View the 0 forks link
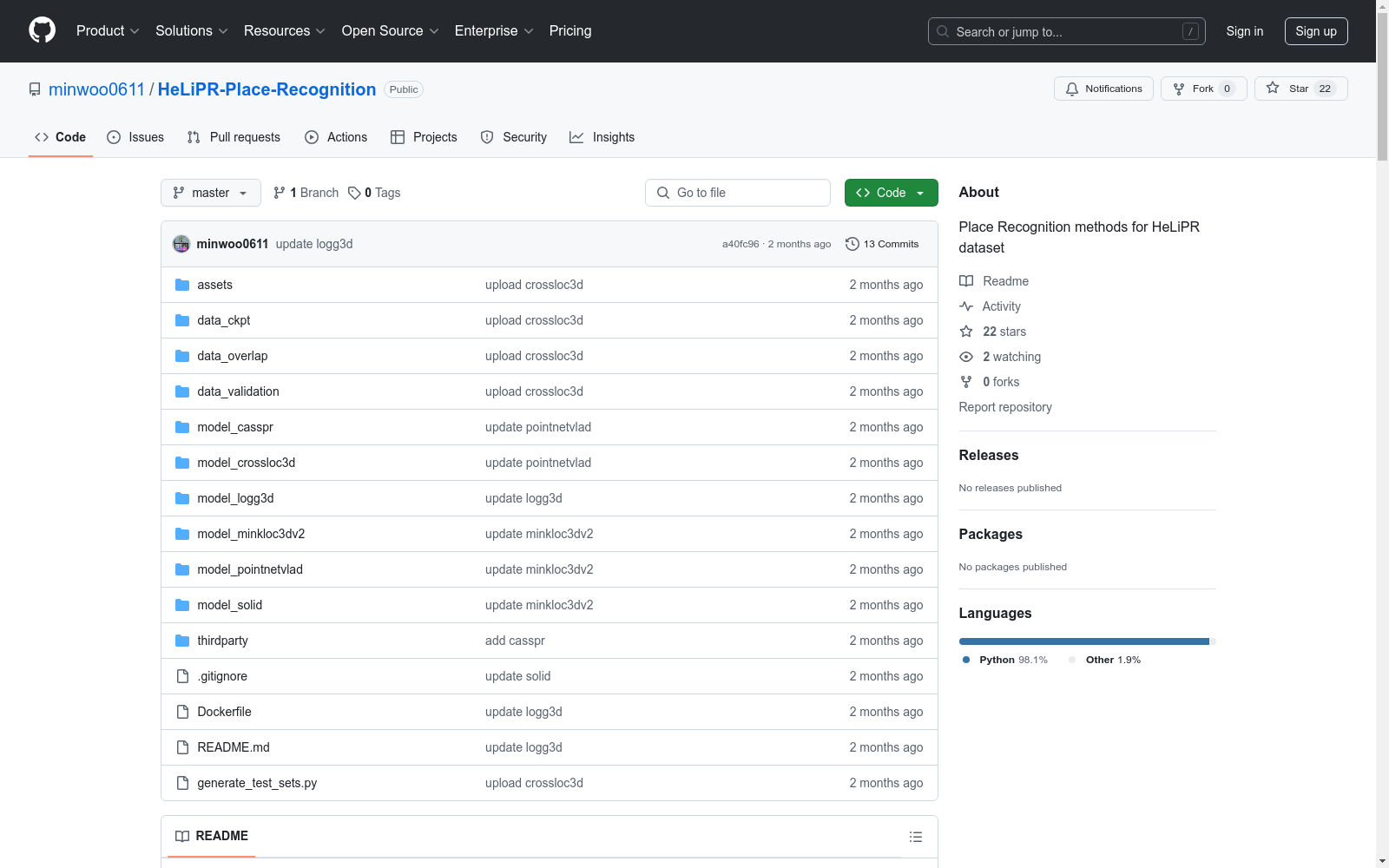Screen dimensions: 1389x868 coord(990,382)
